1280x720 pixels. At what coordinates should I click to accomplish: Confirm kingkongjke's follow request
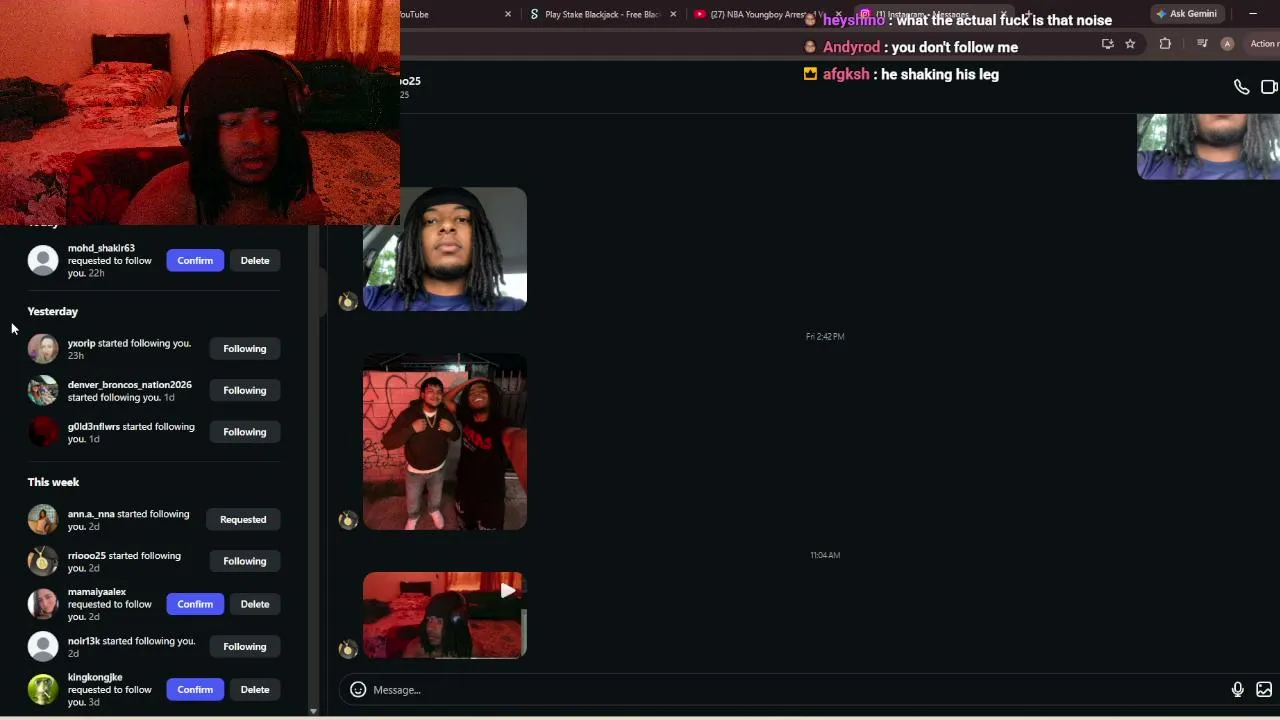[195, 689]
